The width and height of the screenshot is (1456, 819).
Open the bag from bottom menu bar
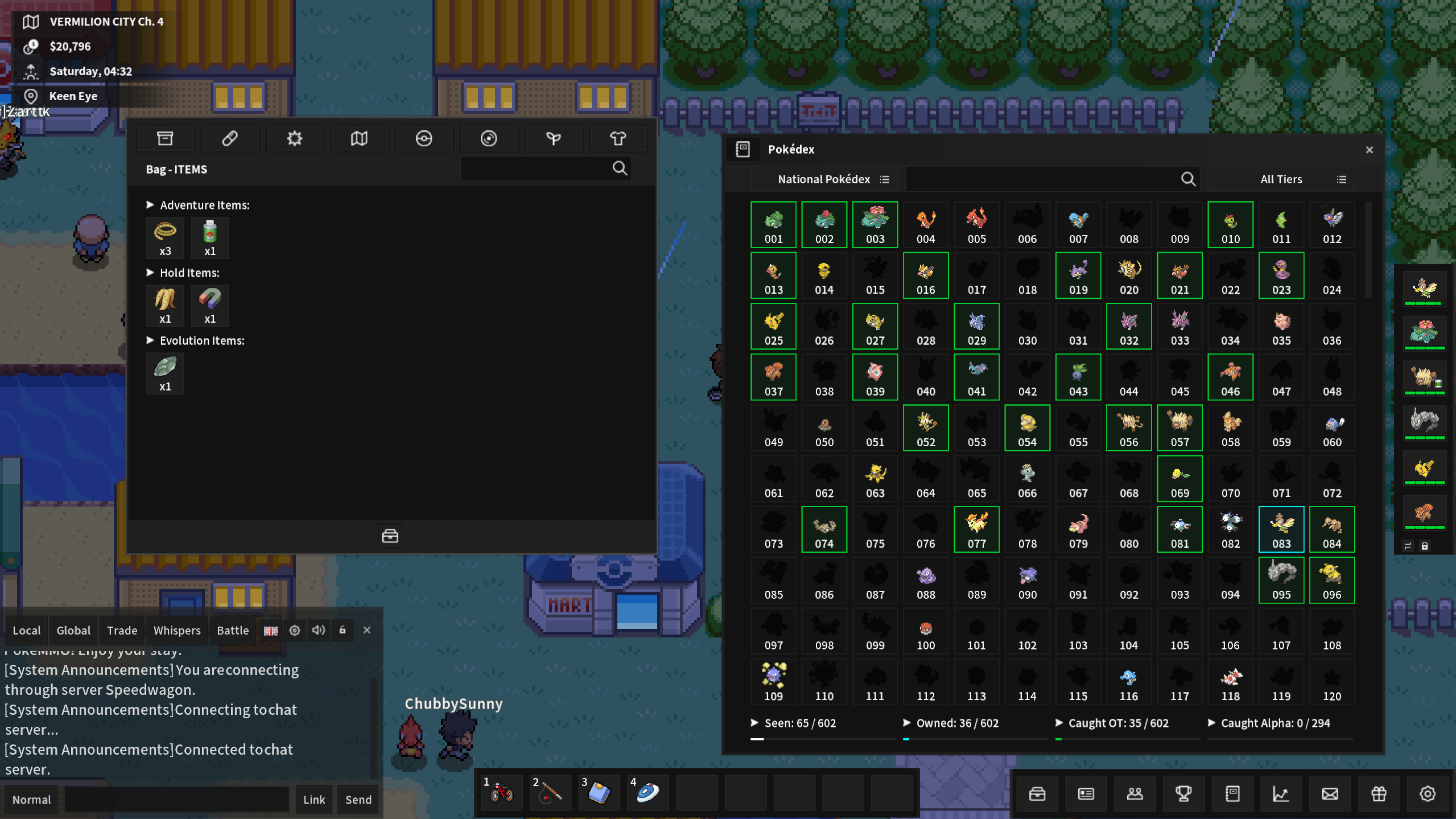pos(1037,793)
